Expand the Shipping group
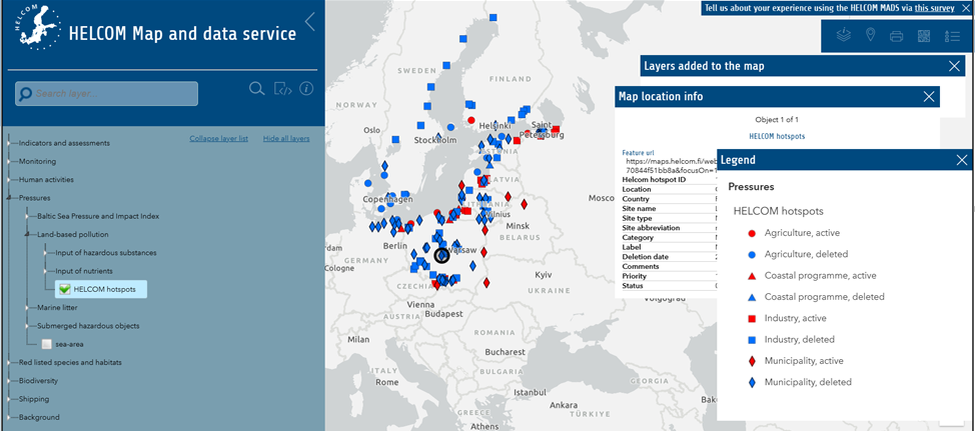The width and height of the screenshot is (975, 431). 9,399
